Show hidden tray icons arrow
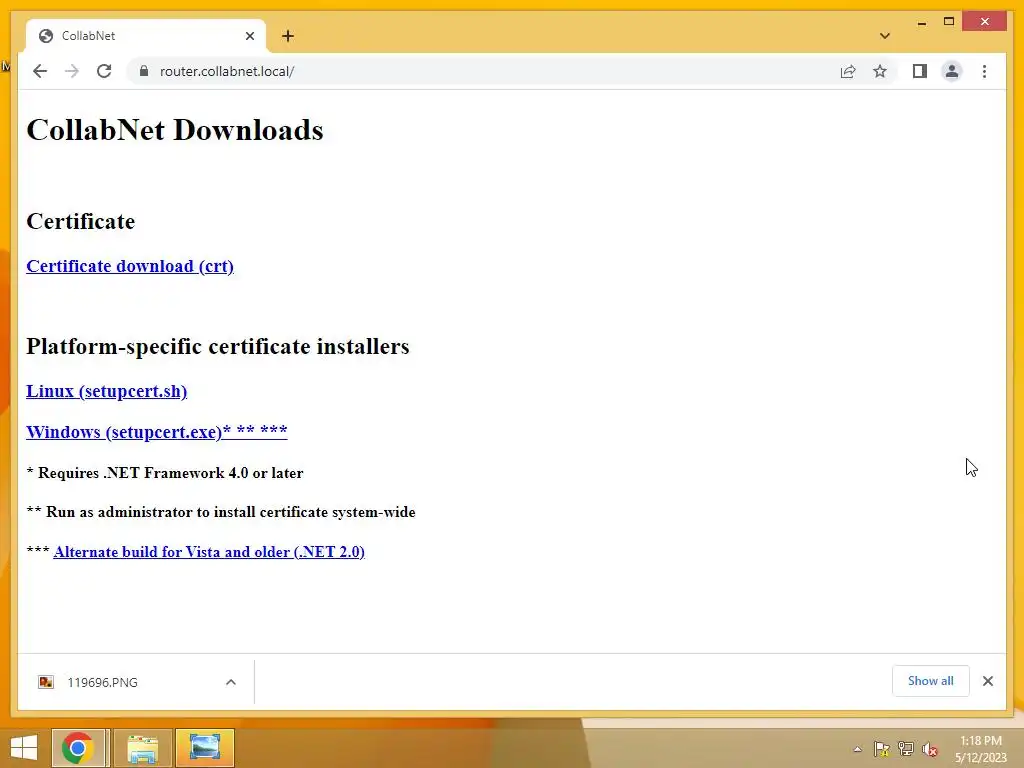This screenshot has height=768, width=1024. [857, 749]
